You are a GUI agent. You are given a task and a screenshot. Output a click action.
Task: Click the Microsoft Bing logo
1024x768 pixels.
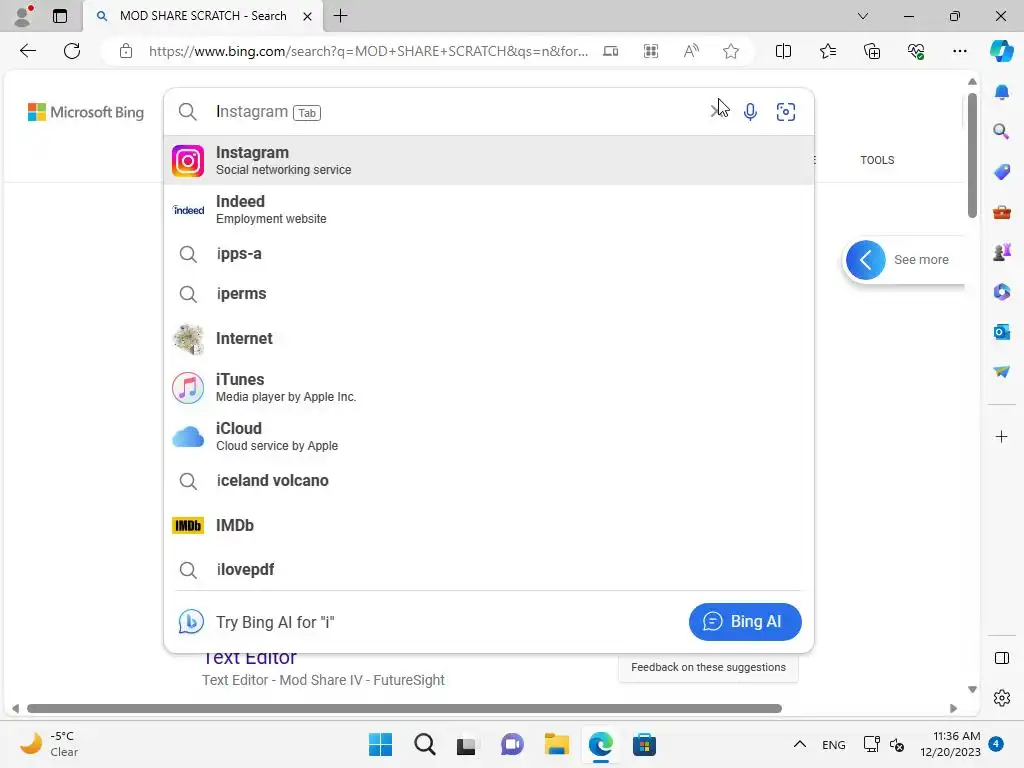tap(86, 112)
